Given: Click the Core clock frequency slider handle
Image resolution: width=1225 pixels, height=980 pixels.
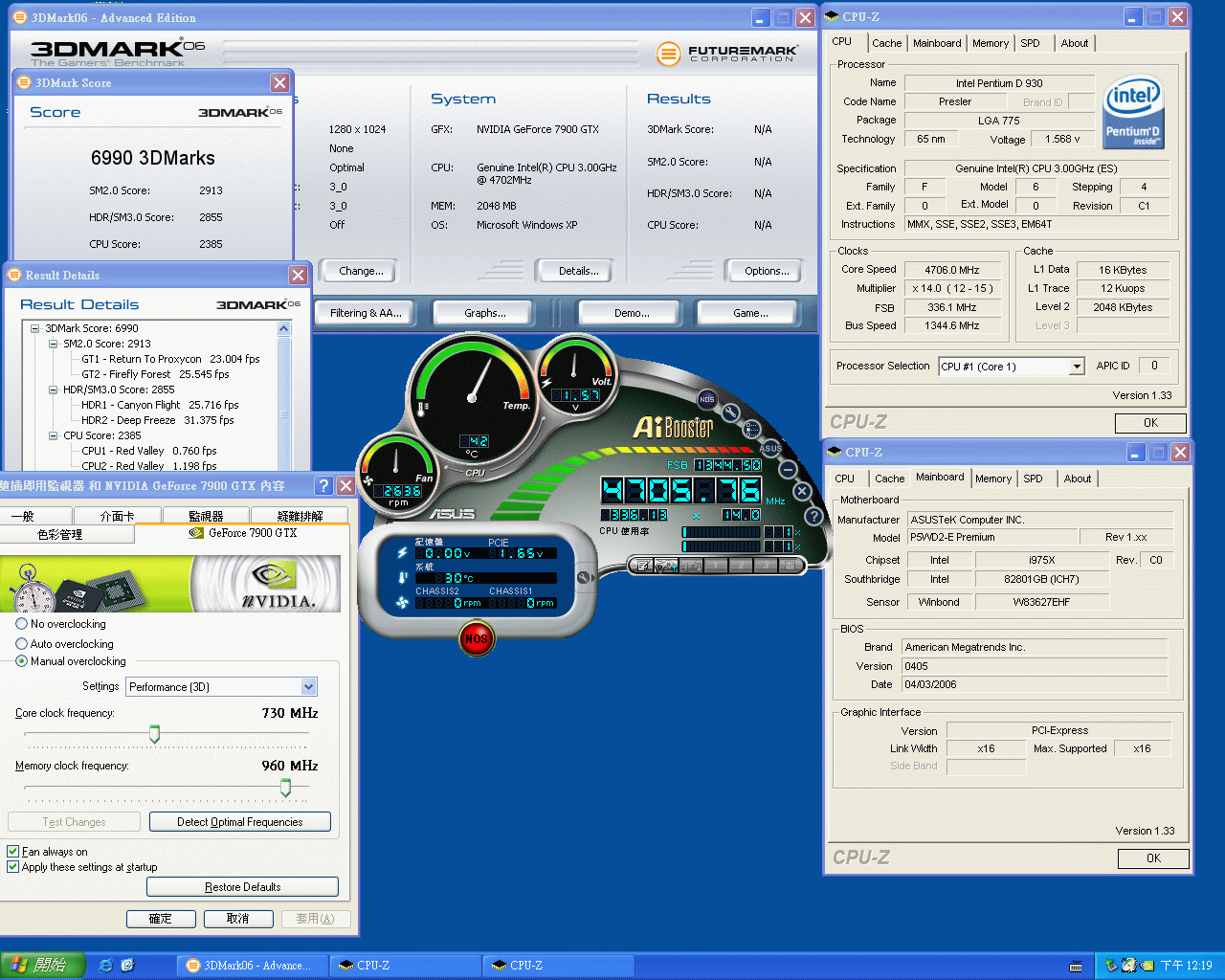Looking at the screenshot, I should tap(154, 733).
